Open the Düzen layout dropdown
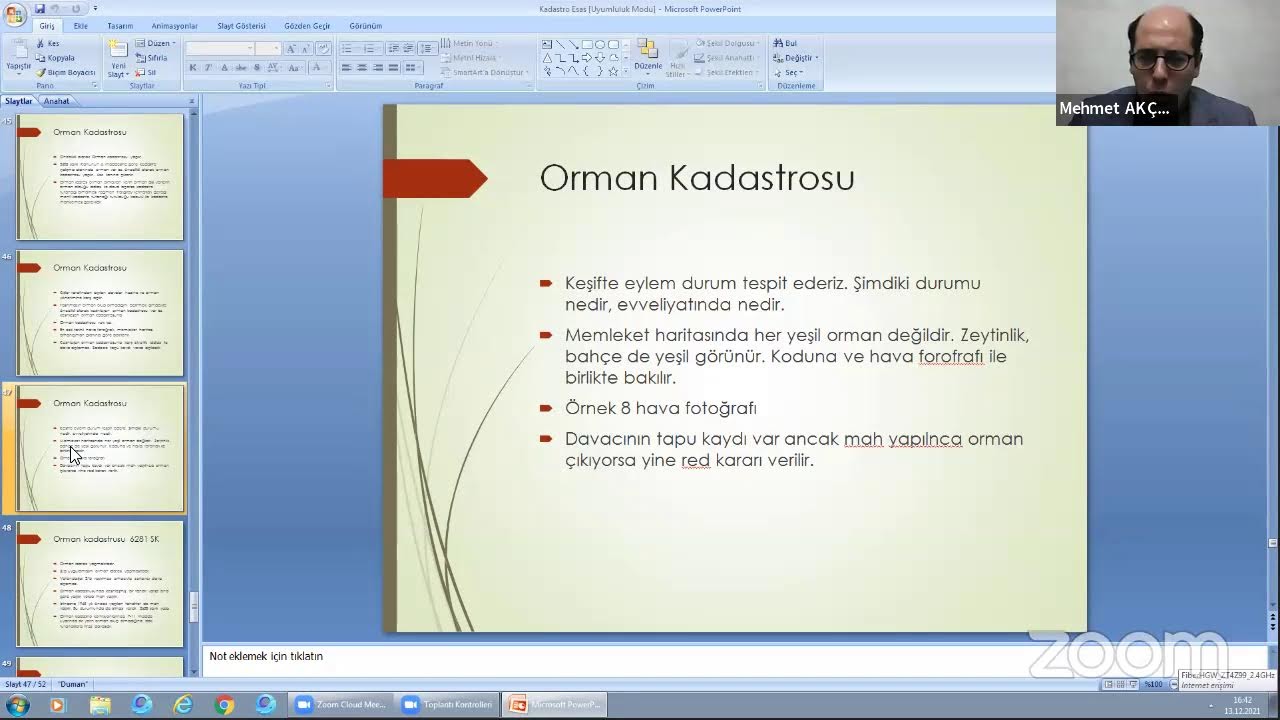Image resolution: width=1280 pixels, height=720 pixels. click(x=155, y=44)
